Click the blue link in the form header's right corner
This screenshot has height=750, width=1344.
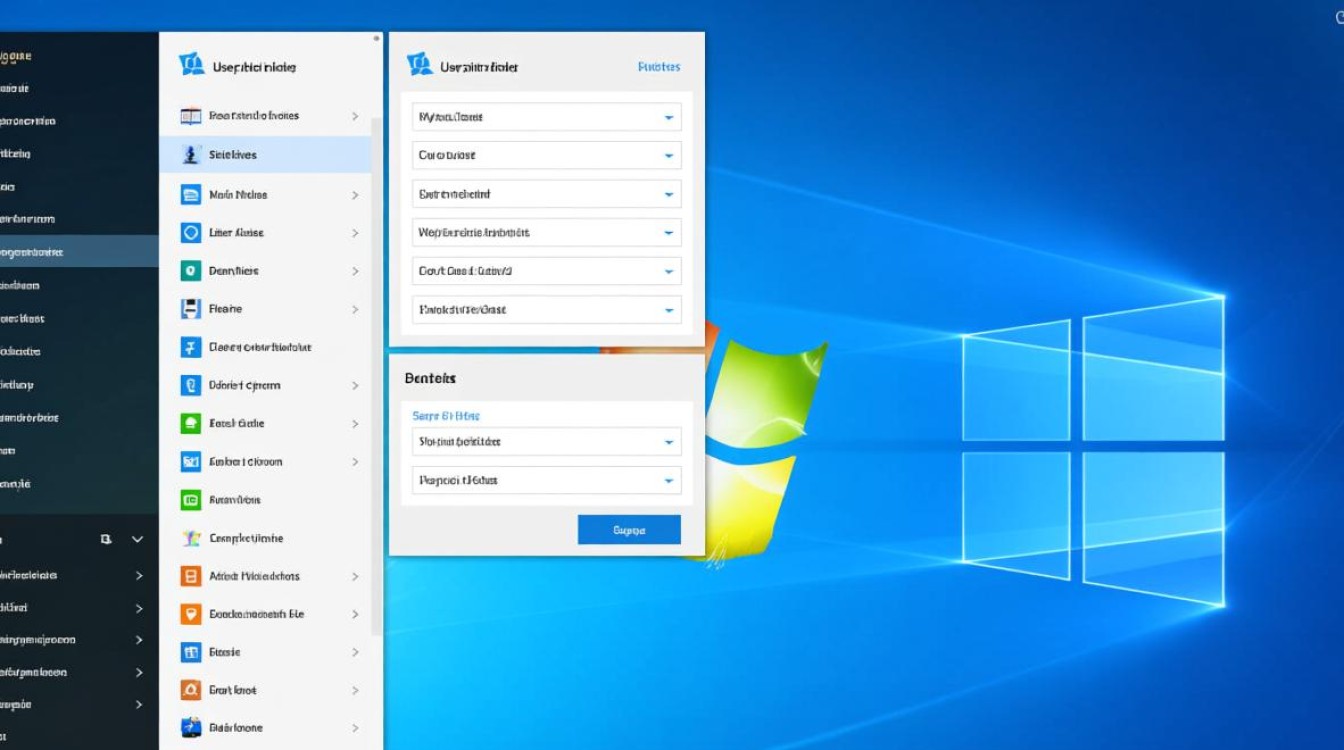658,67
